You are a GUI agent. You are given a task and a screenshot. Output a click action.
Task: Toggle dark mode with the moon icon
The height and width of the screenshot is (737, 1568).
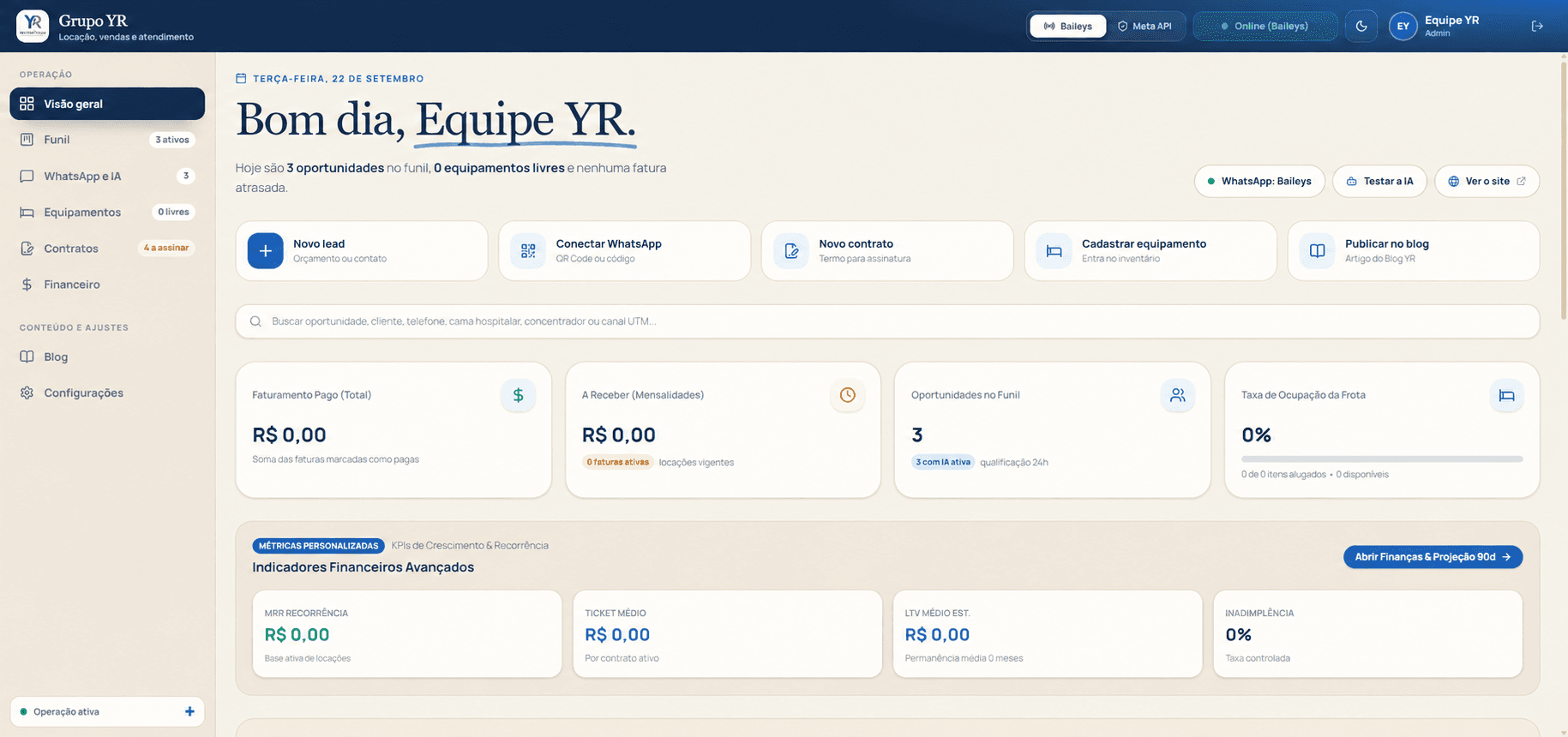coord(1361,26)
